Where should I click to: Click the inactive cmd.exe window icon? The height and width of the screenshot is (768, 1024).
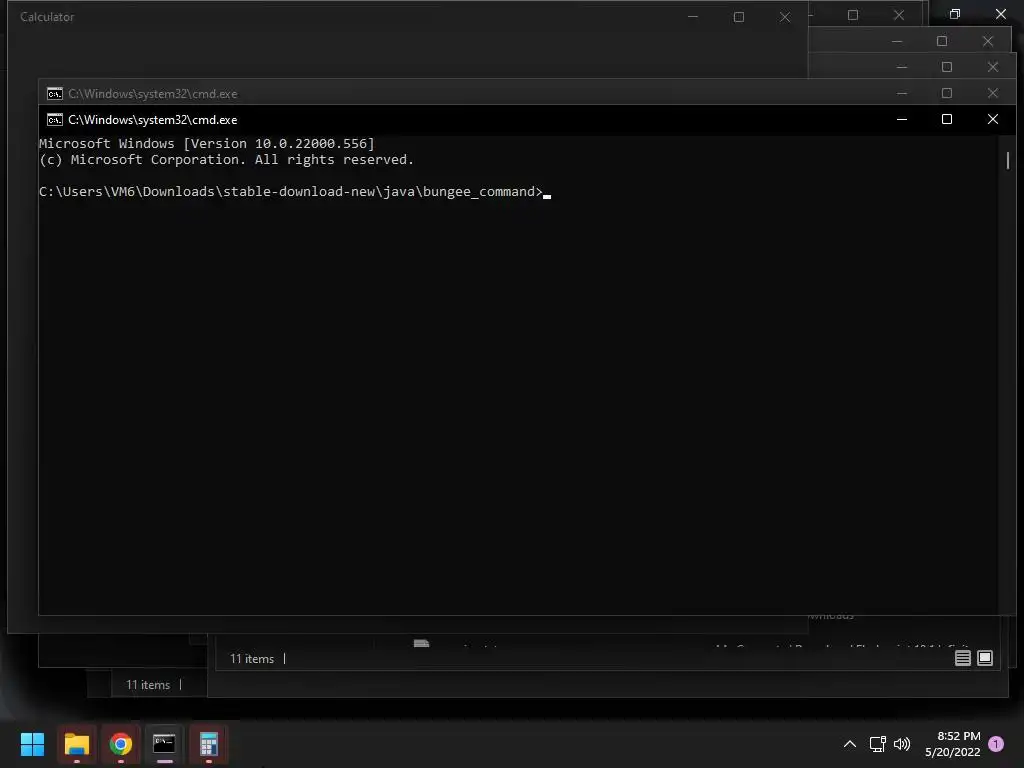click(x=55, y=93)
